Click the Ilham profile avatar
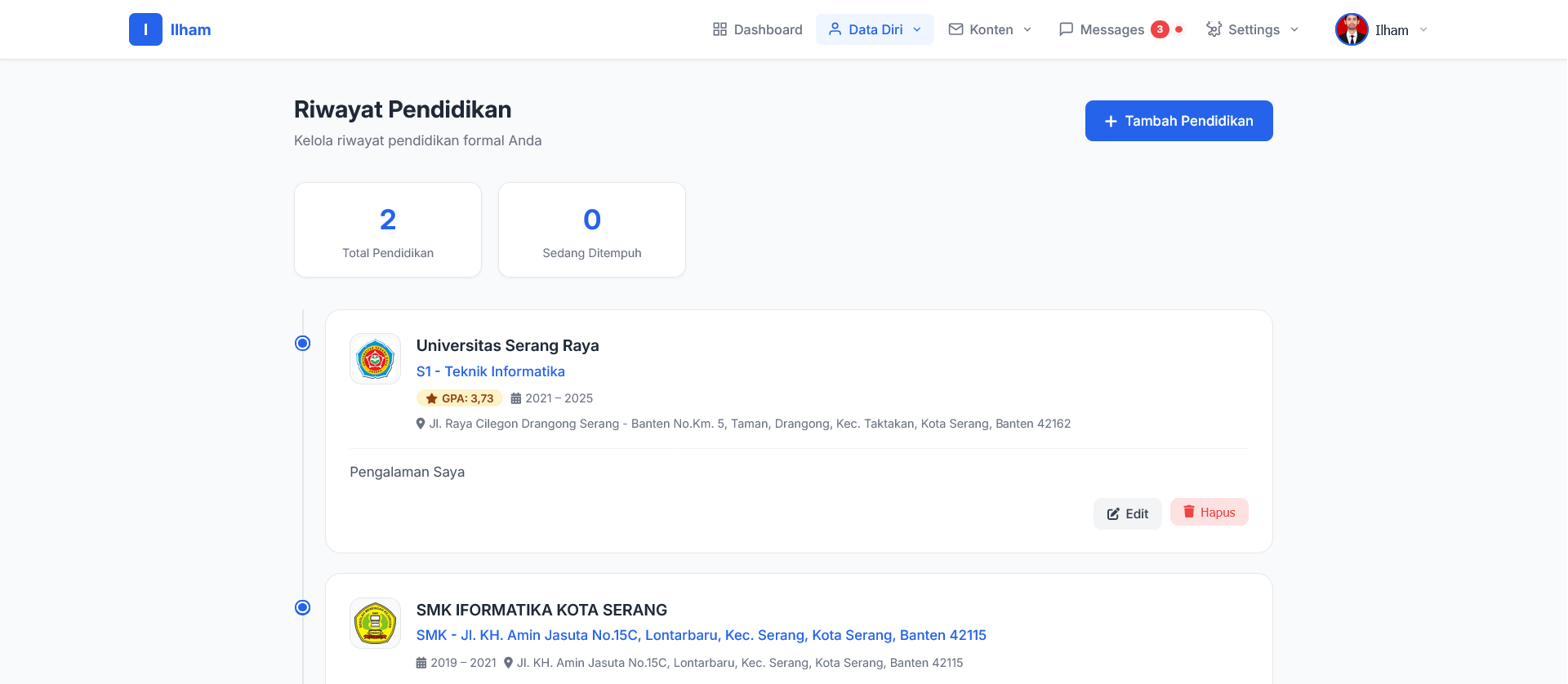The image size is (1568, 684). tap(1352, 29)
